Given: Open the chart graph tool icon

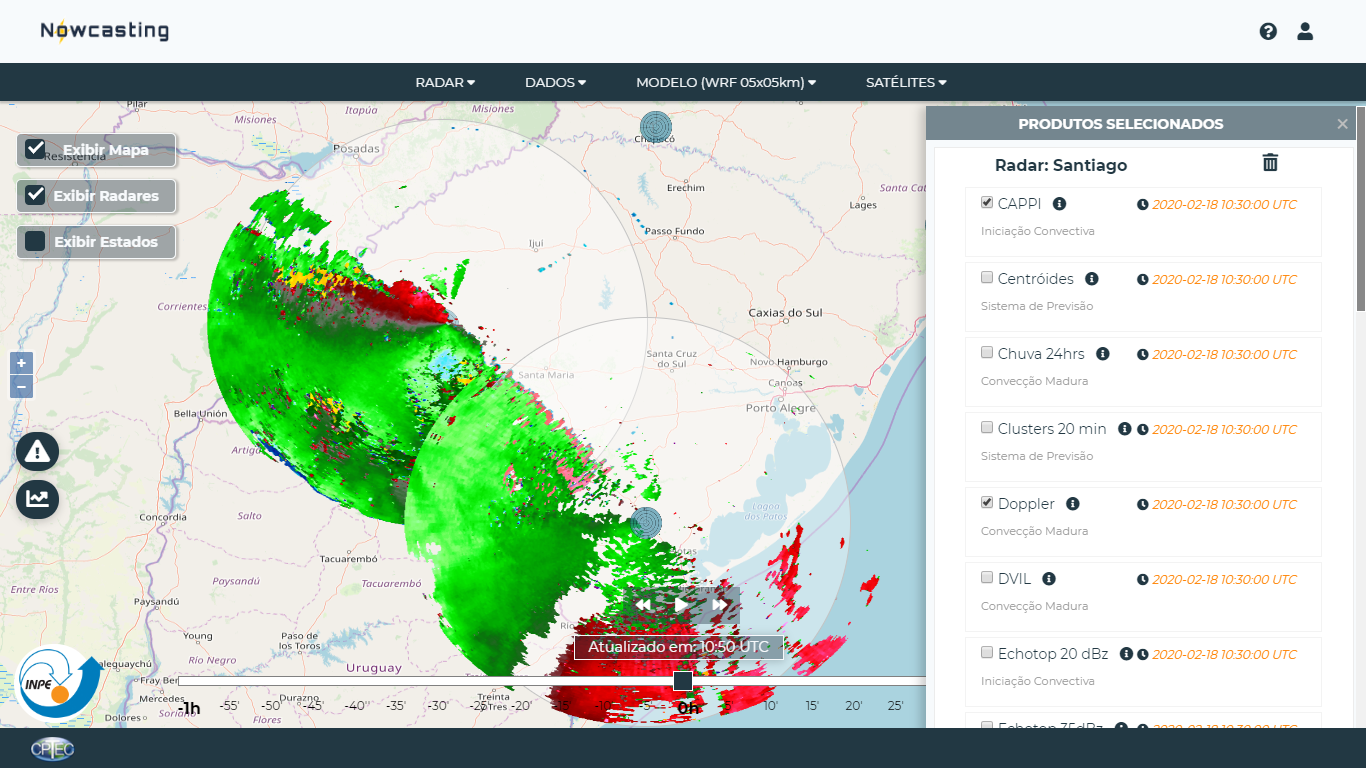Looking at the screenshot, I should pyautogui.click(x=38, y=499).
